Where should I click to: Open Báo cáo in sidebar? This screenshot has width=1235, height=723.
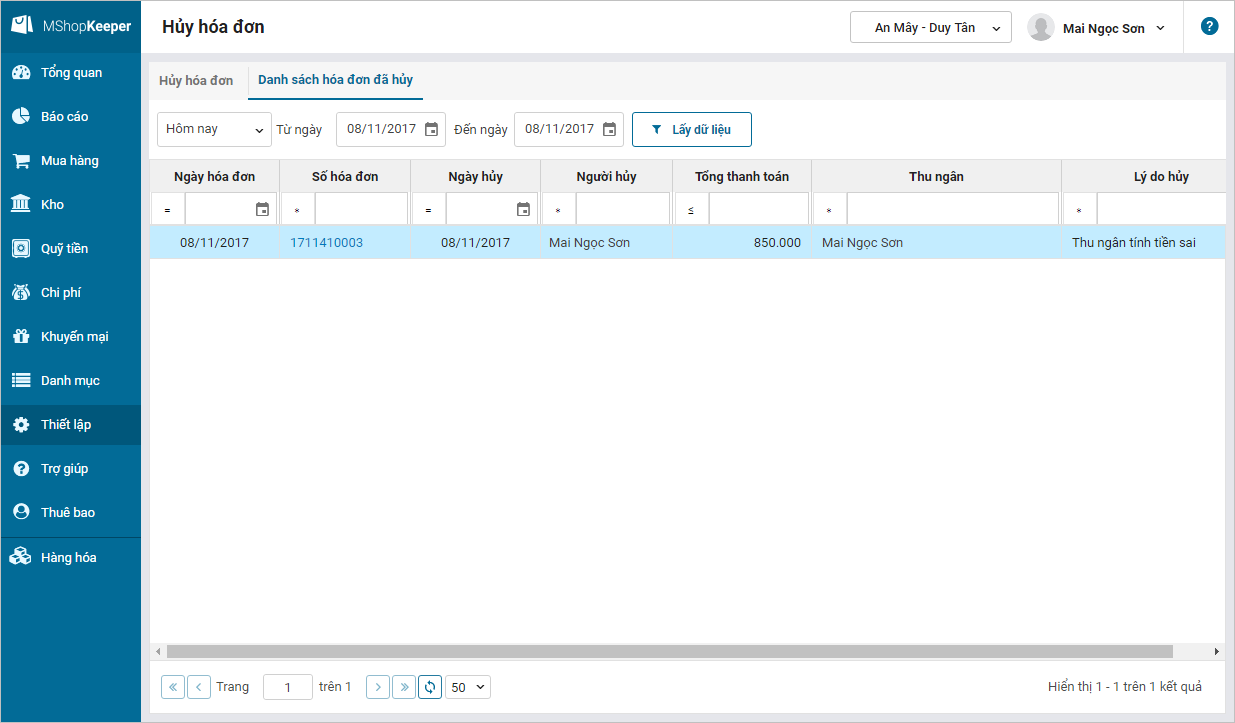pos(64,117)
